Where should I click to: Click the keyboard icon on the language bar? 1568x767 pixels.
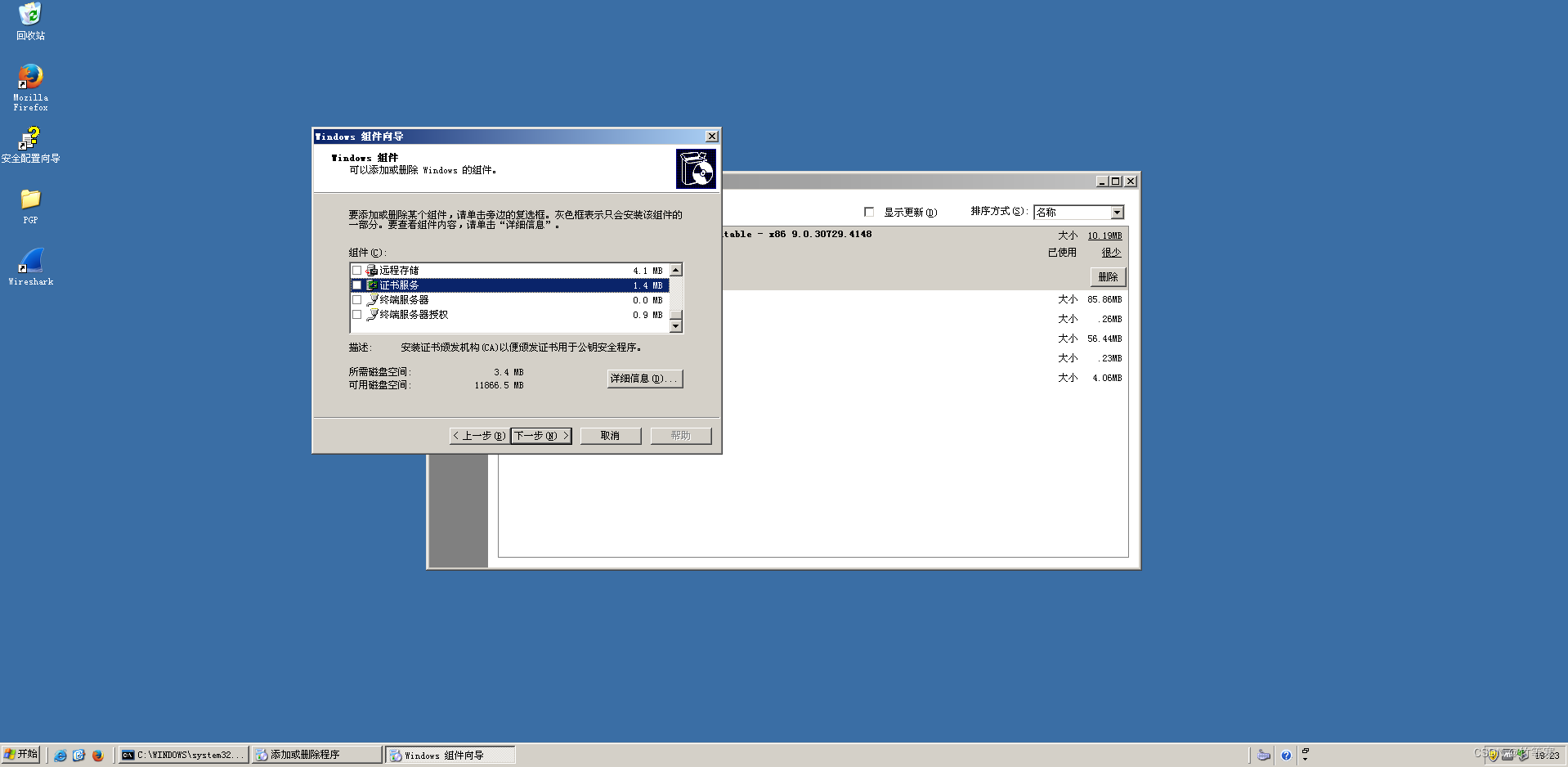coord(1263,756)
